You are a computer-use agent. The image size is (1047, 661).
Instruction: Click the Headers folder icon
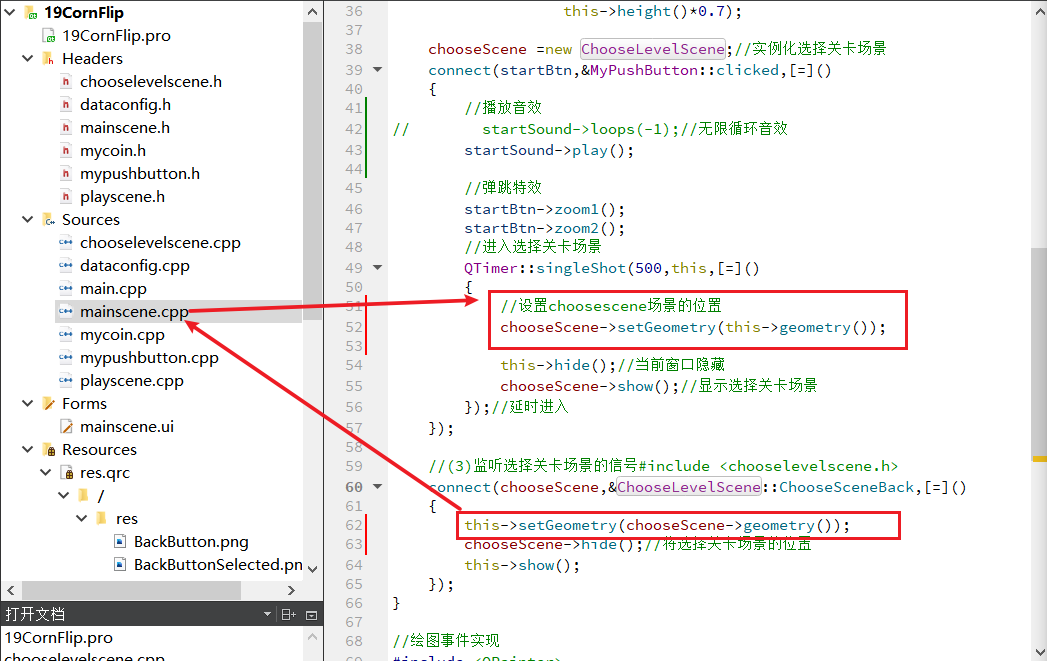tap(48, 59)
